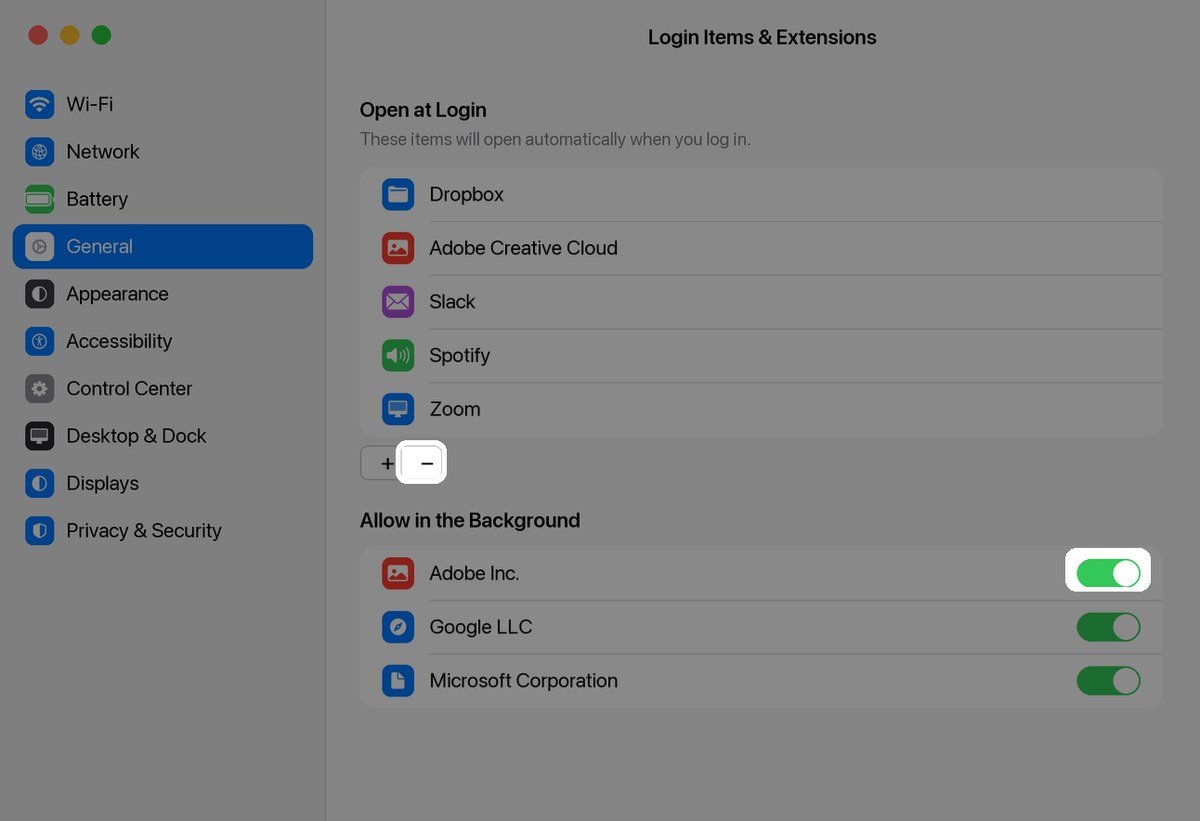Click the Control Center icon
The width and height of the screenshot is (1200, 821).
pos(39,389)
